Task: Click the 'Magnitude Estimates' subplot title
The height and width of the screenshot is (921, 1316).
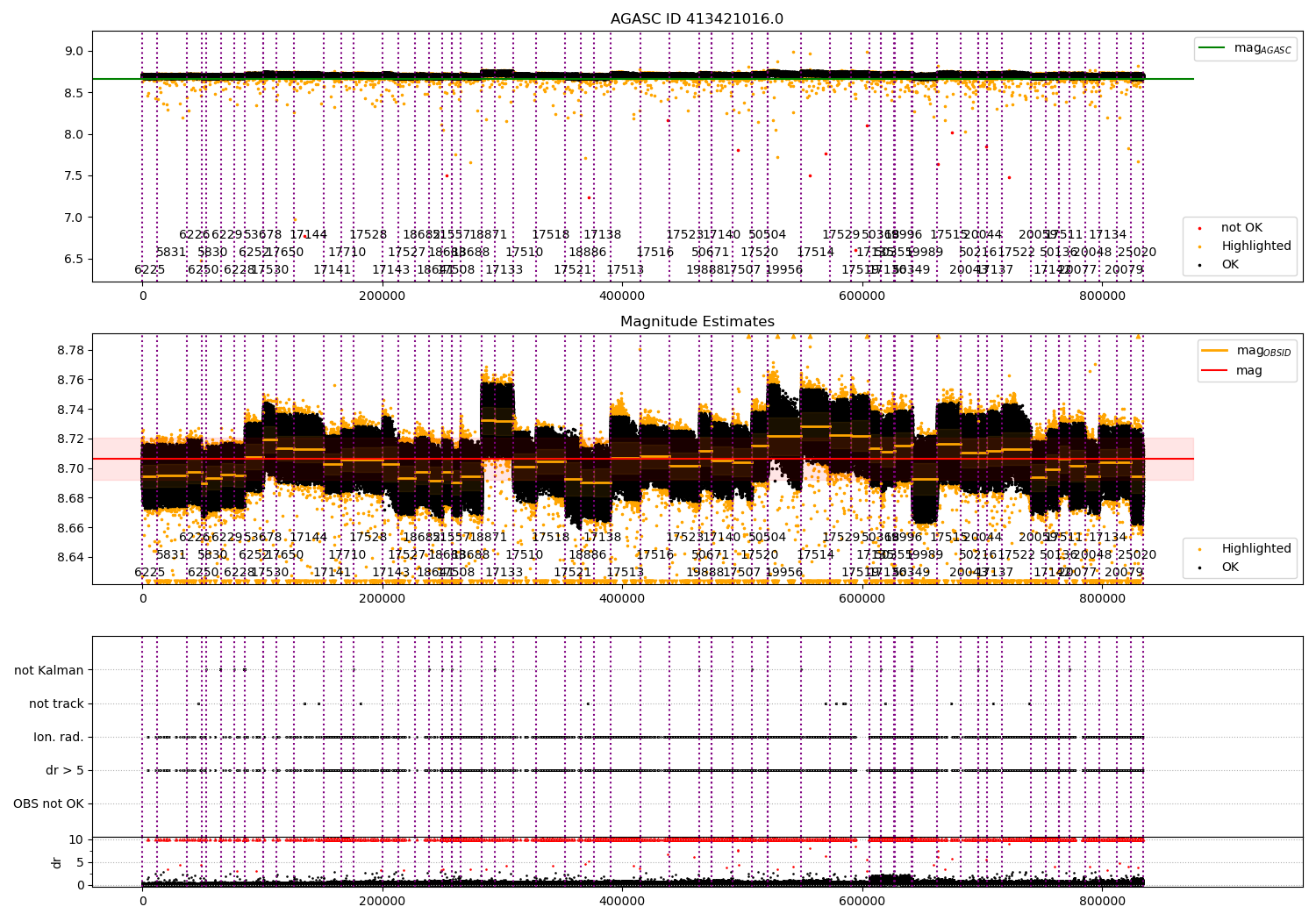Action: (697, 322)
